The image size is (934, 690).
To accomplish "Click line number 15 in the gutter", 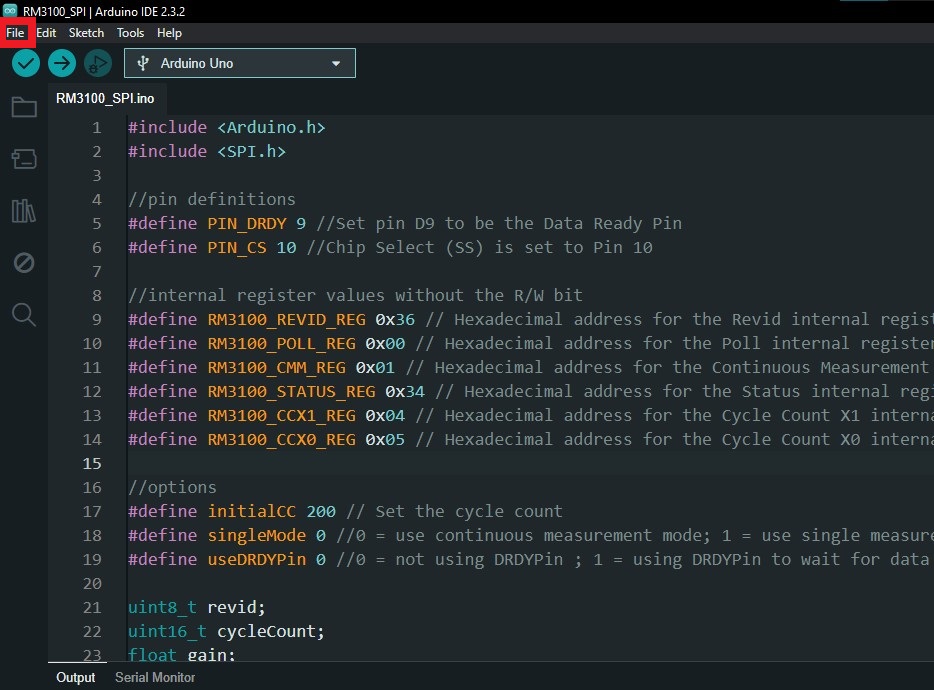I will 92,464.
